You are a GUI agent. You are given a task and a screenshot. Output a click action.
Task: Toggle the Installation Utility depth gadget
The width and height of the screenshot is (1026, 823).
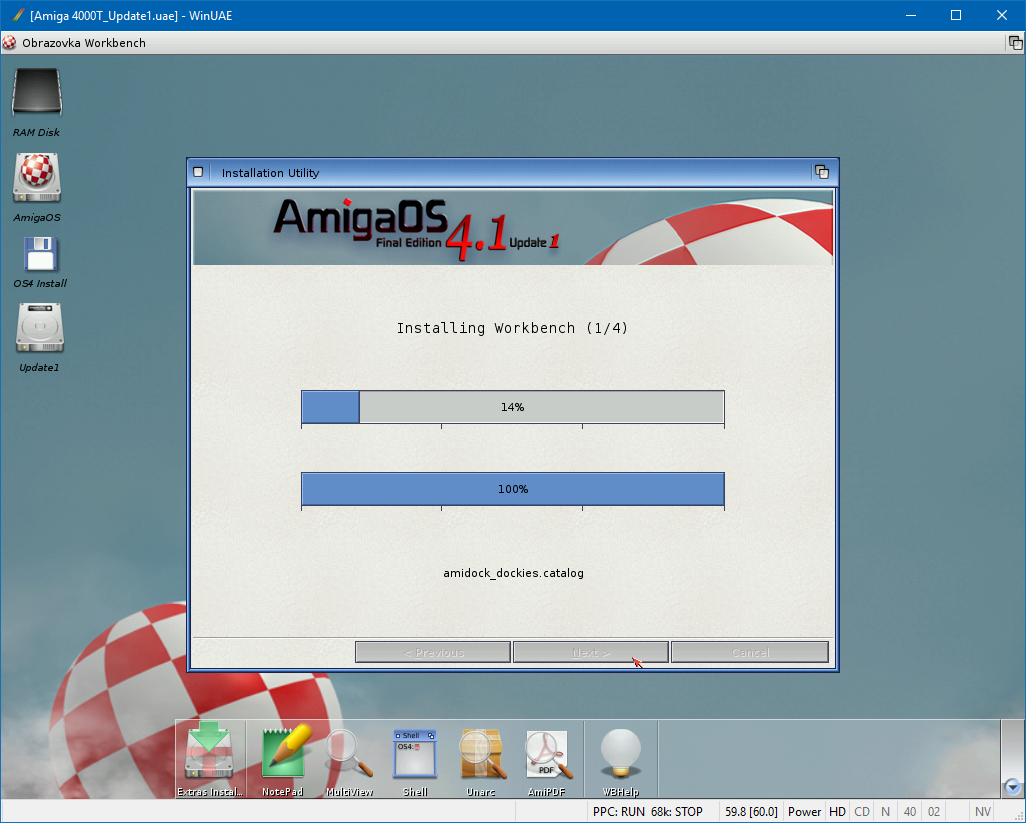coord(822,172)
